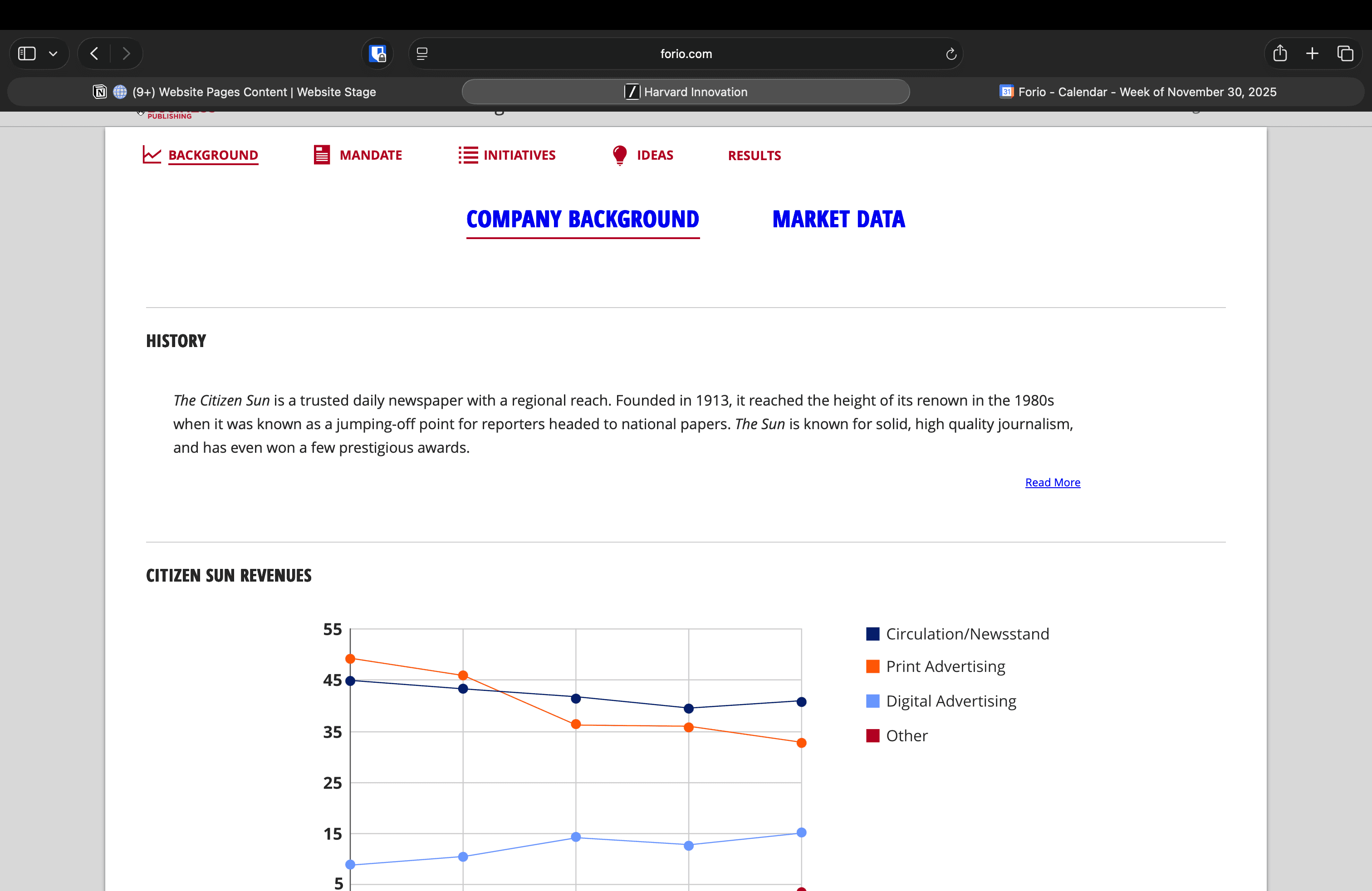Go to the Ideas lightbulb section
Viewport: 1372px width, 891px height.
642,155
